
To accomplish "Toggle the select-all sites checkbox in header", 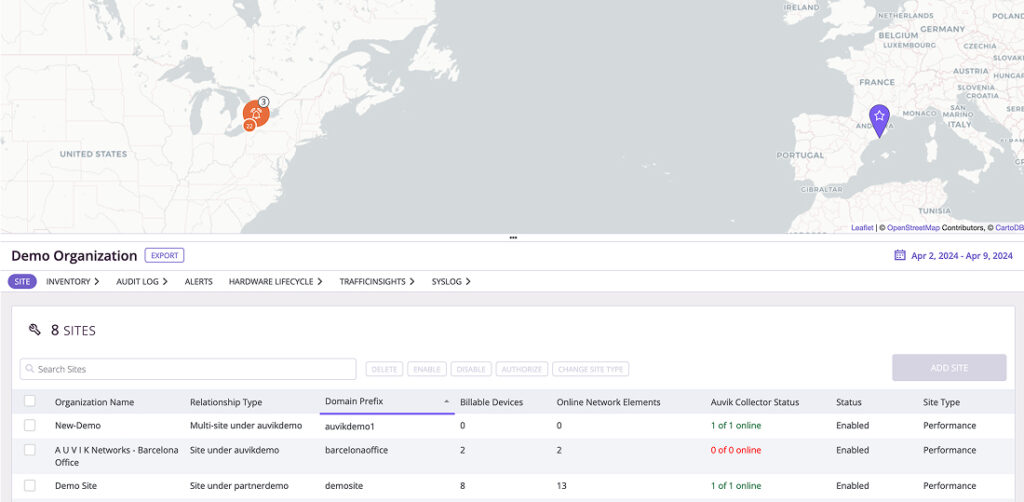I will click(30, 401).
